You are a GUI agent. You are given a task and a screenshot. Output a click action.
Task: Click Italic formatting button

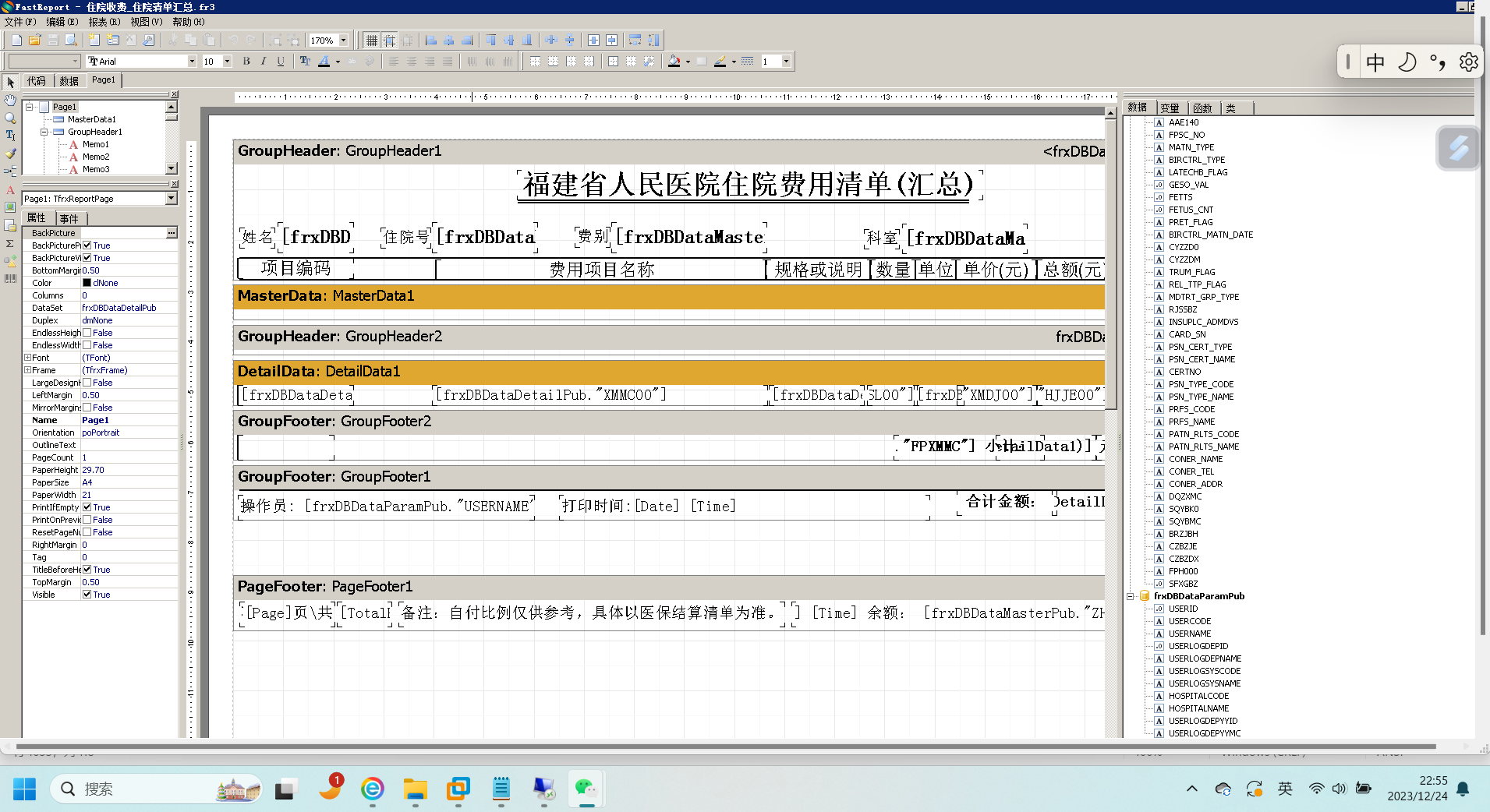264,61
